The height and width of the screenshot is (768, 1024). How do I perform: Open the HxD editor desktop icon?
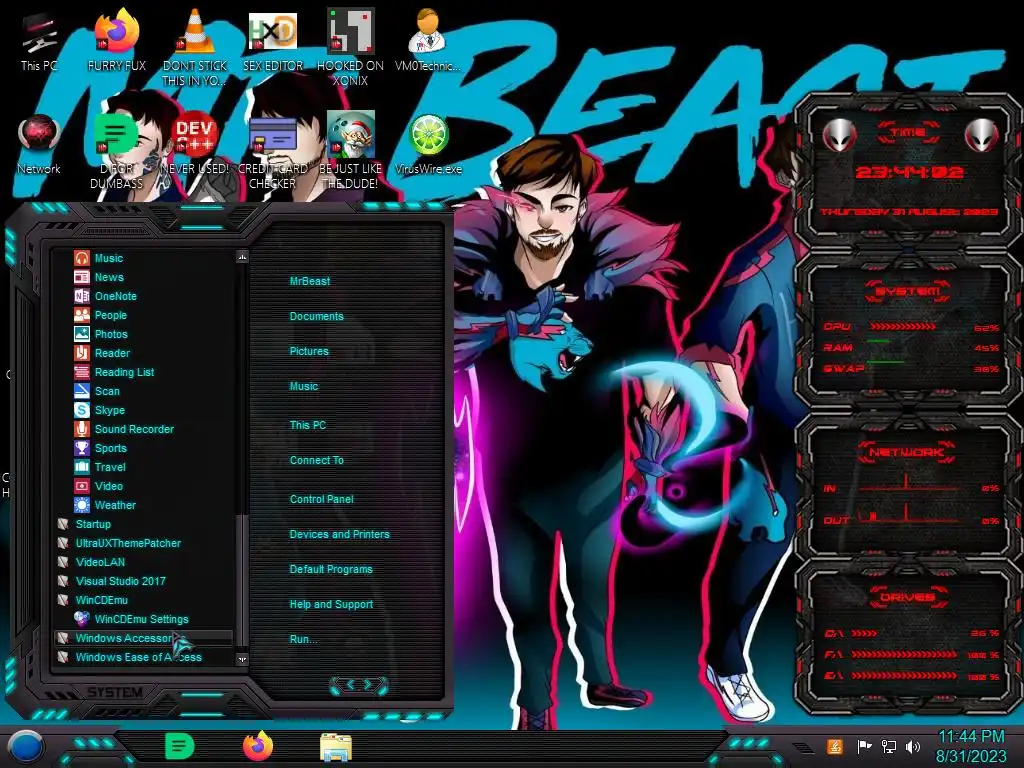(273, 41)
